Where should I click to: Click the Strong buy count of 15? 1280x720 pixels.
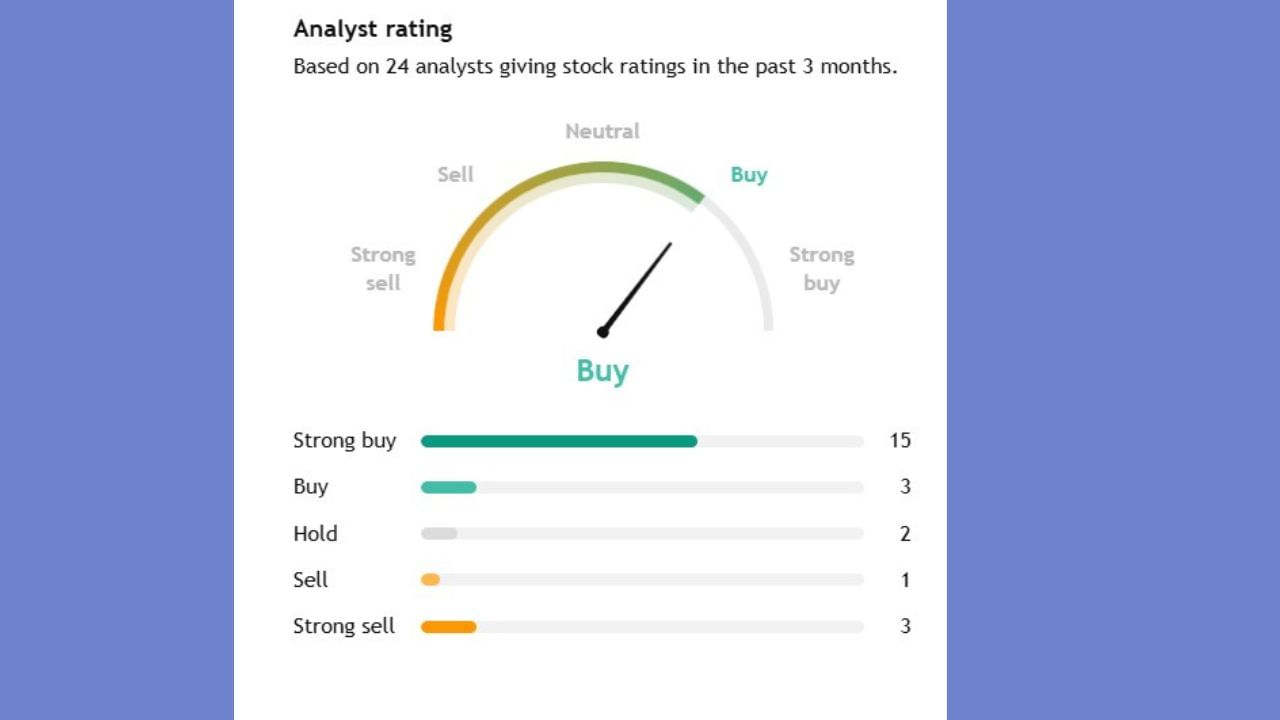900,441
